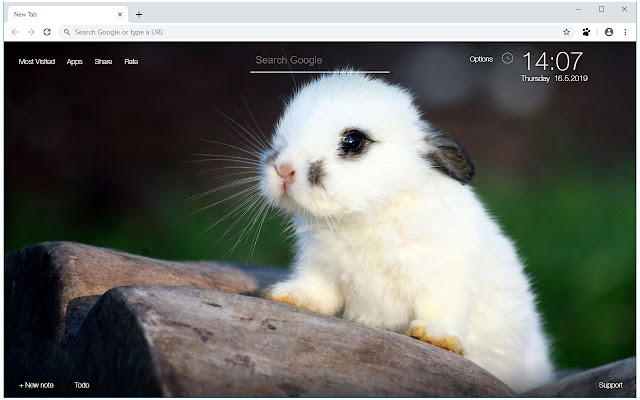Click the address bar URL field

point(316,32)
